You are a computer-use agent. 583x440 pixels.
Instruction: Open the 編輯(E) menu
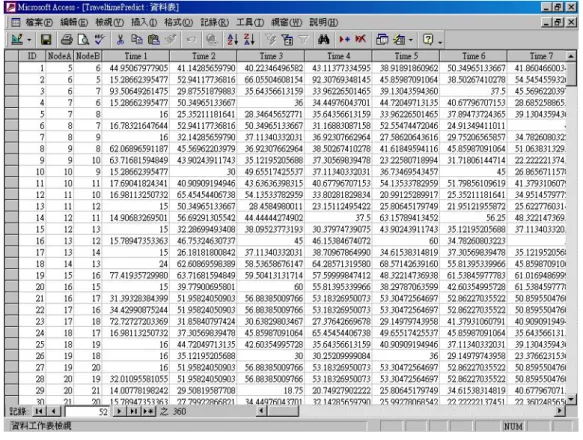pyautogui.click(x=74, y=22)
